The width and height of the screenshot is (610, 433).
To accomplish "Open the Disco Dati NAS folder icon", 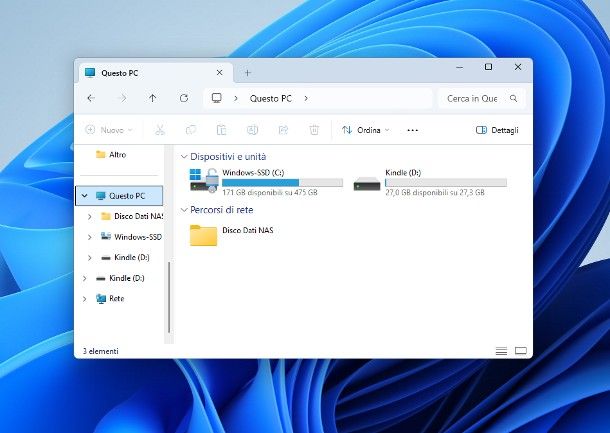I will 203,235.
